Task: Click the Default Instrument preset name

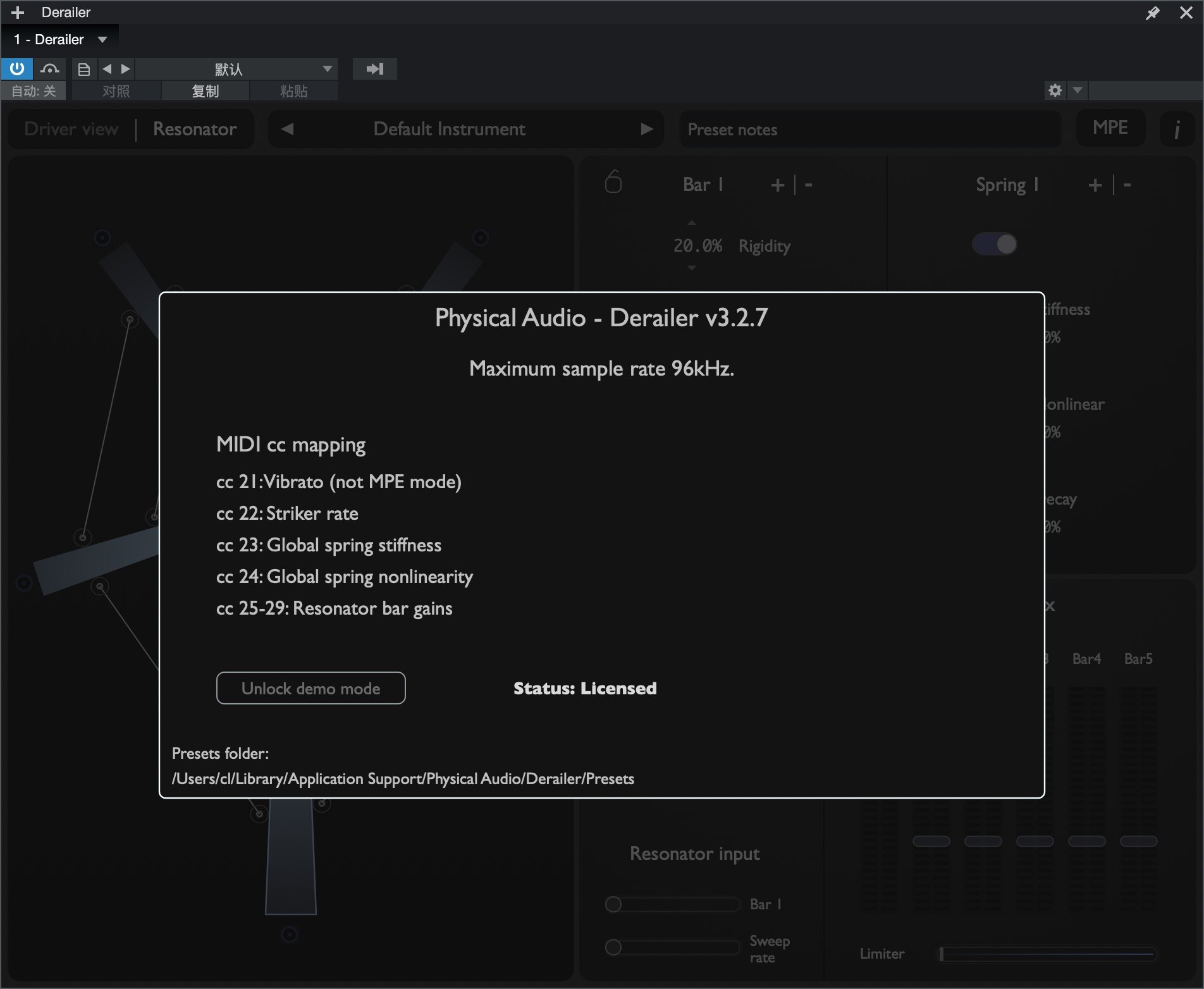Action: point(449,129)
